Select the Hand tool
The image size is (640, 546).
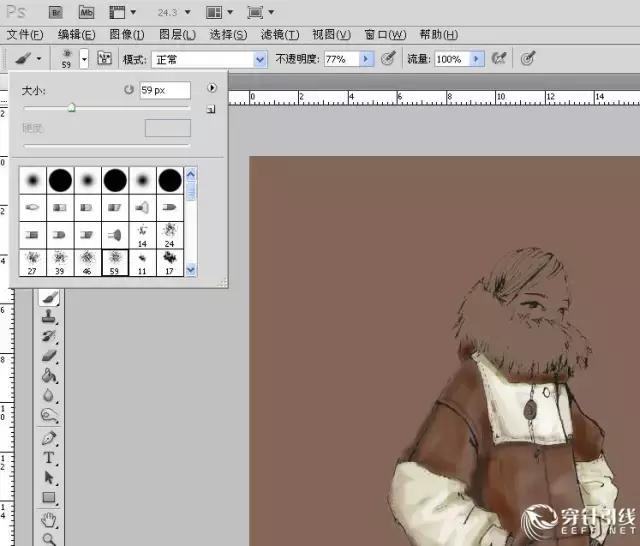49,520
